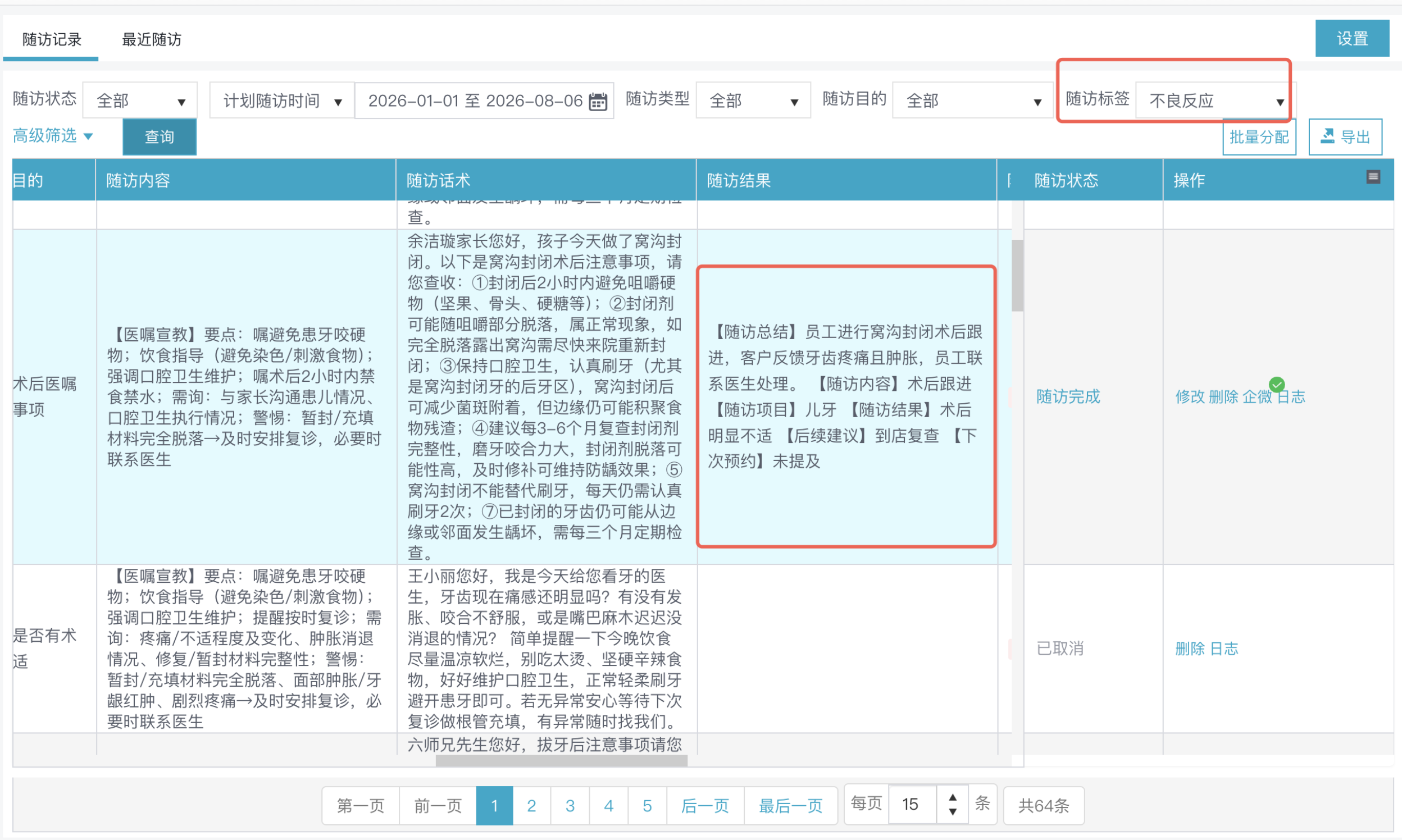
Task: Click 删除 in the 随访完成 row
Action: click(x=1223, y=397)
